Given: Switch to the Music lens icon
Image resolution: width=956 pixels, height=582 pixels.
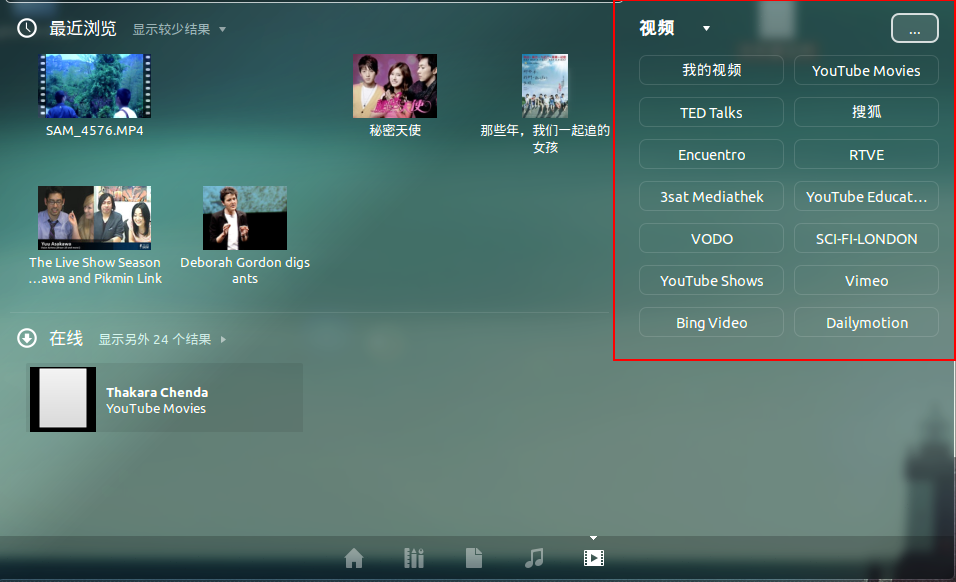Looking at the screenshot, I should click(534, 558).
